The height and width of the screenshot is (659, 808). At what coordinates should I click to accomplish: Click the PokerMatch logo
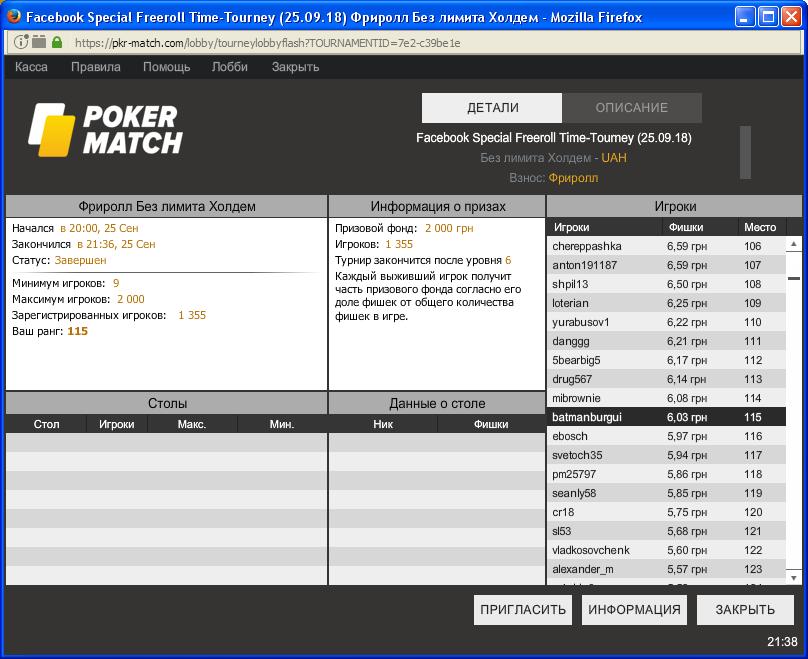tap(106, 130)
